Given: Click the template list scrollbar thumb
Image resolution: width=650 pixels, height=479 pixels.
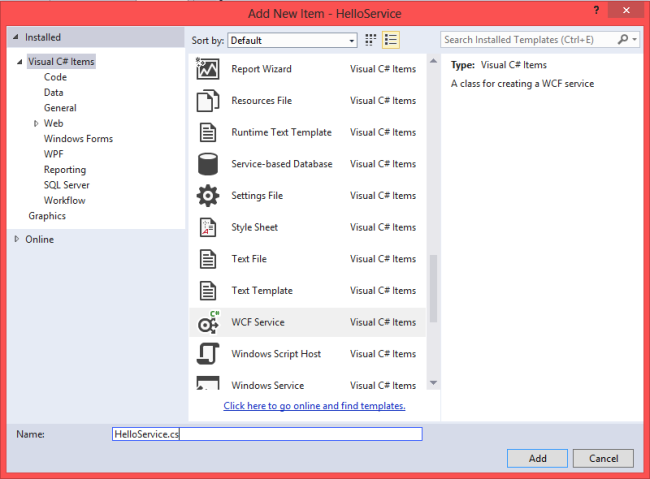Looking at the screenshot, I should click(x=433, y=289).
